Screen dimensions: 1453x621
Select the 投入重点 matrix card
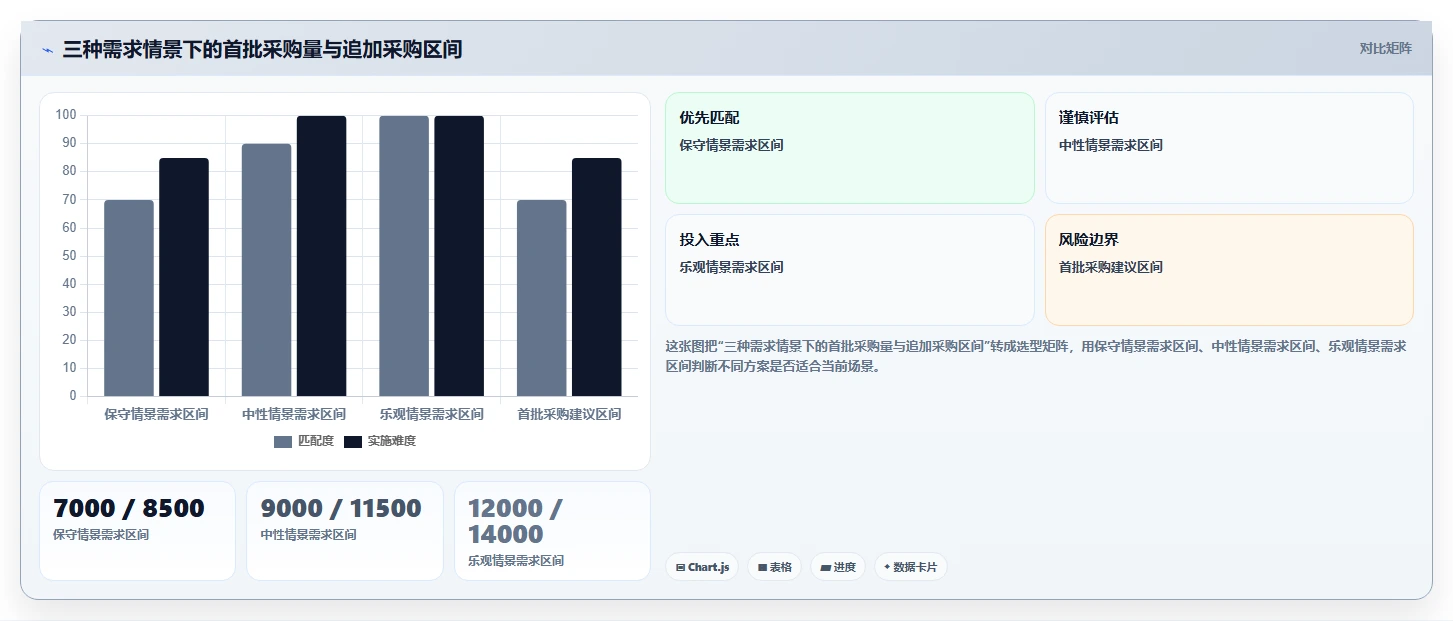pyautogui.click(x=850, y=270)
